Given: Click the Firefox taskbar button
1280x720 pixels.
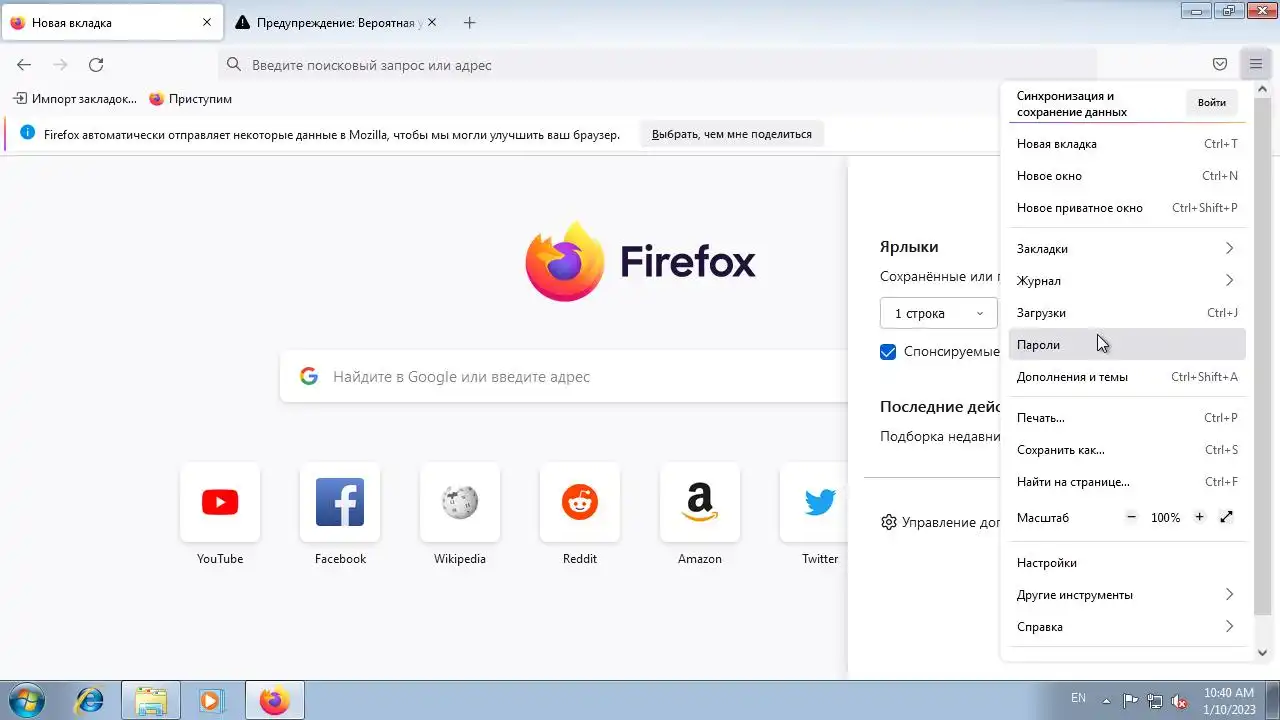Looking at the screenshot, I should point(274,700).
